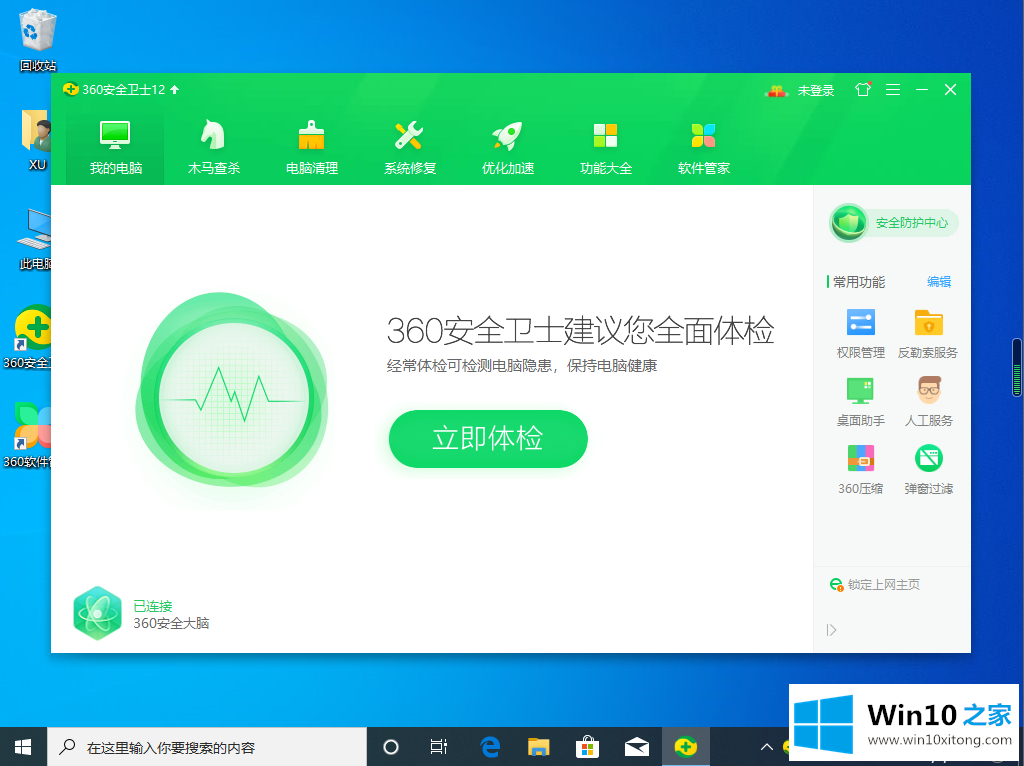
Task: Click the 立即体检 button
Action: click(488, 438)
